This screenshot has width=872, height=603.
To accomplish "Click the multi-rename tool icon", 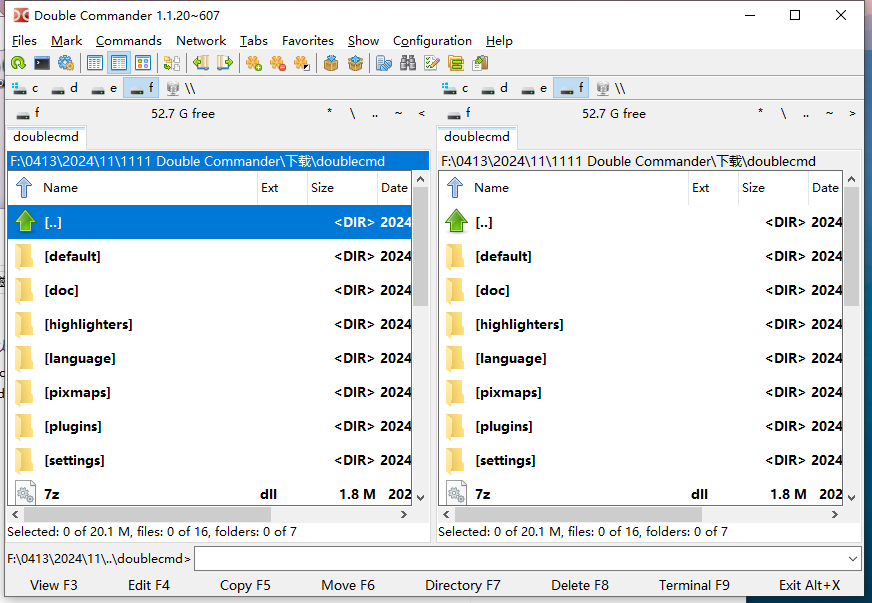I will (432, 63).
